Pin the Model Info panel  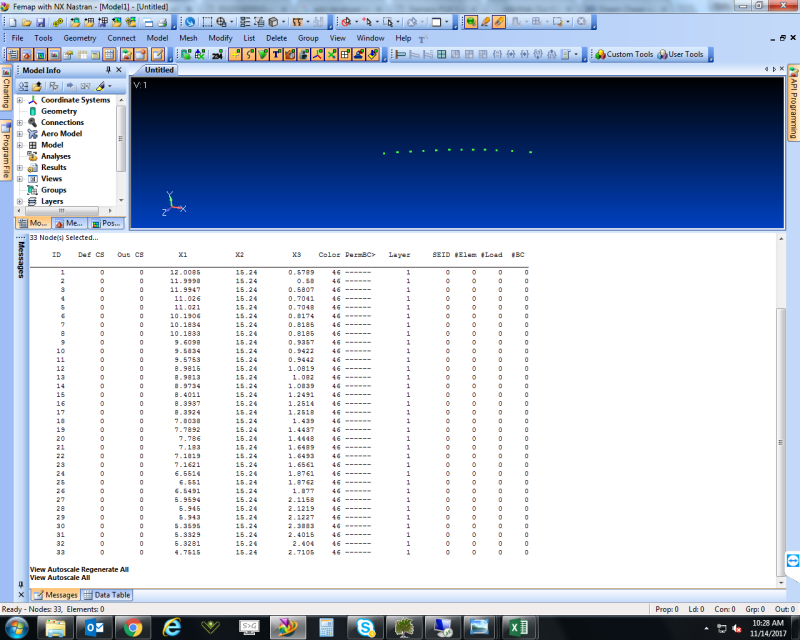(x=108, y=70)
